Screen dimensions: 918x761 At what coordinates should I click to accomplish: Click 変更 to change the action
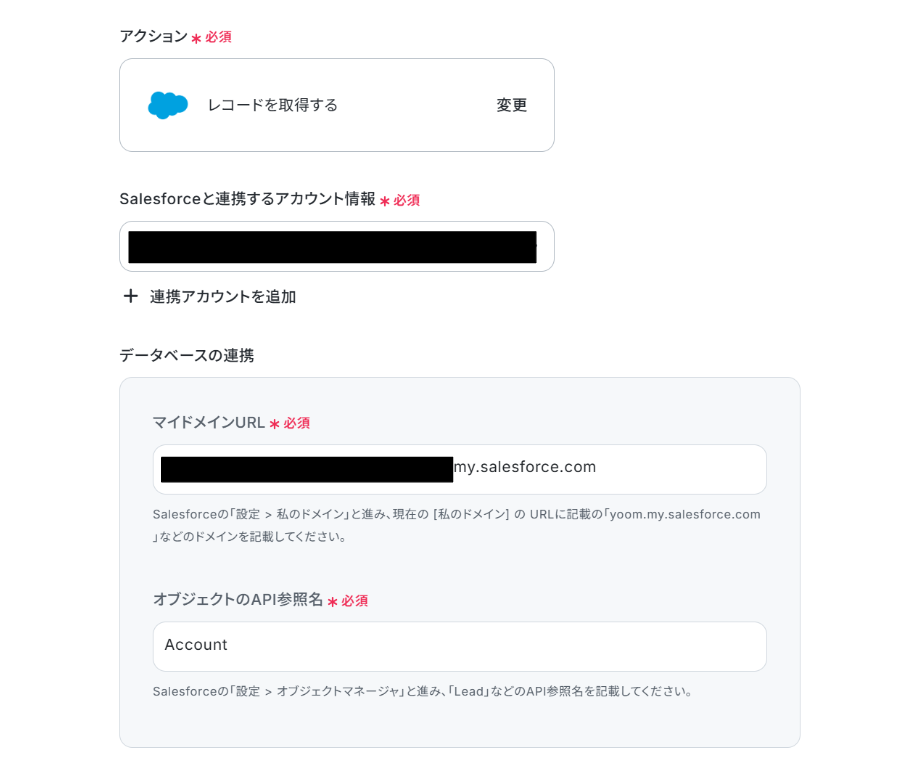click(x=512, y=105)
